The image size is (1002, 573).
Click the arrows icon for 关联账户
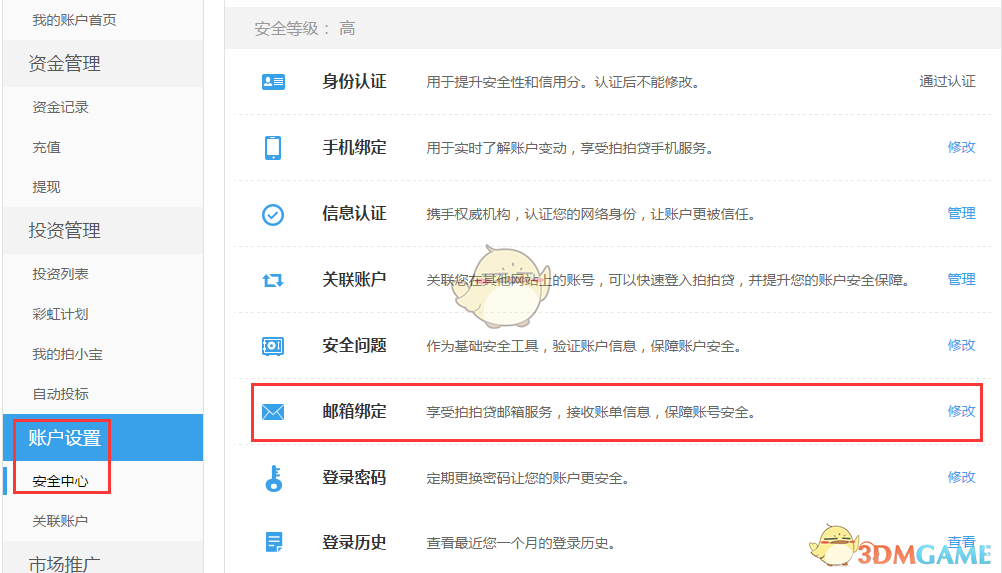[x=273, y=280]
